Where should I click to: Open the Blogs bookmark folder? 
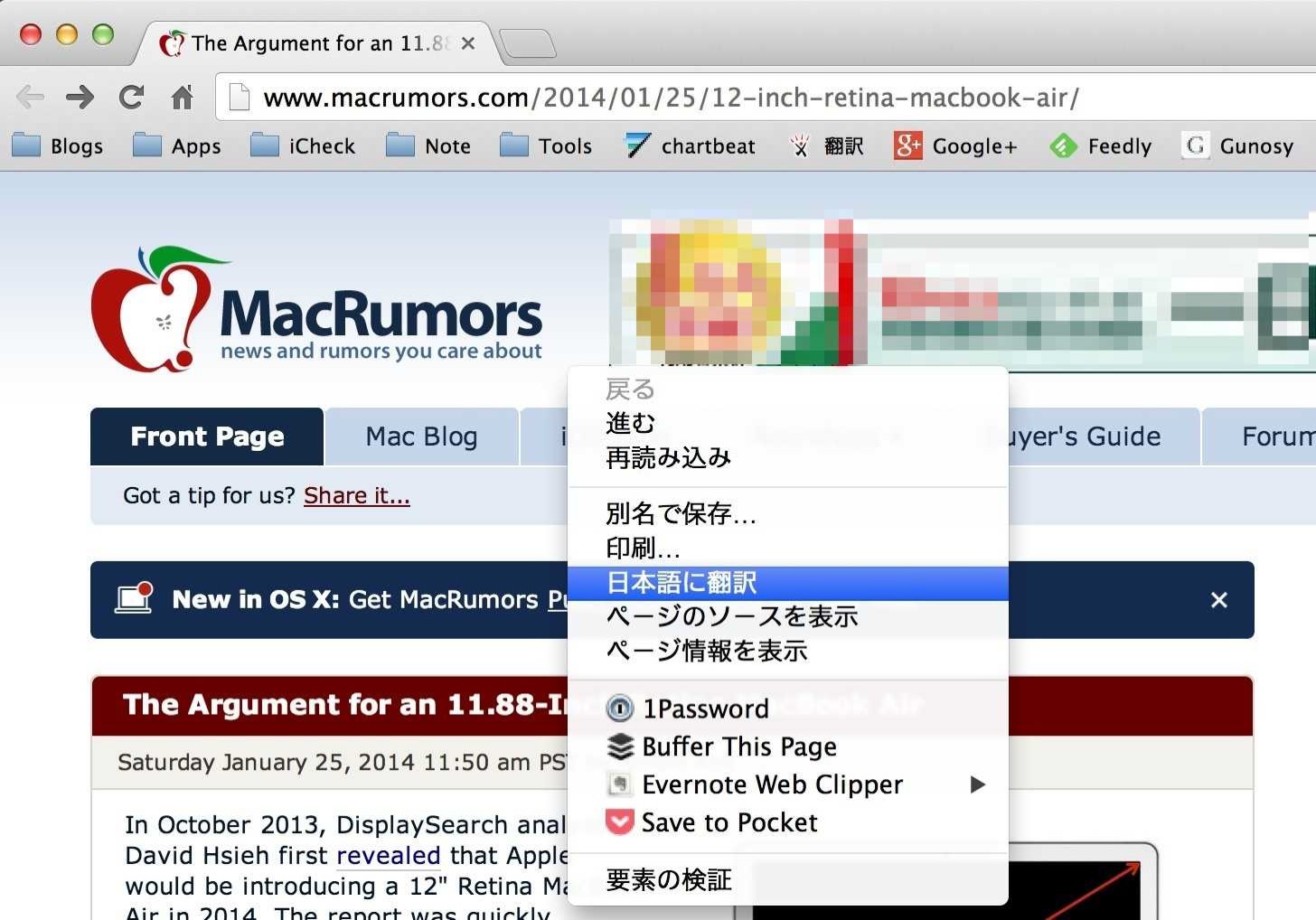point(58,146)
